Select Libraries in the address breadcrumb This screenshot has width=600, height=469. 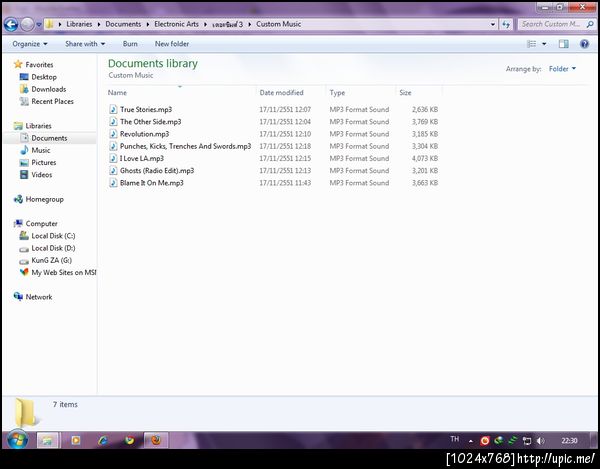[79, 24]
